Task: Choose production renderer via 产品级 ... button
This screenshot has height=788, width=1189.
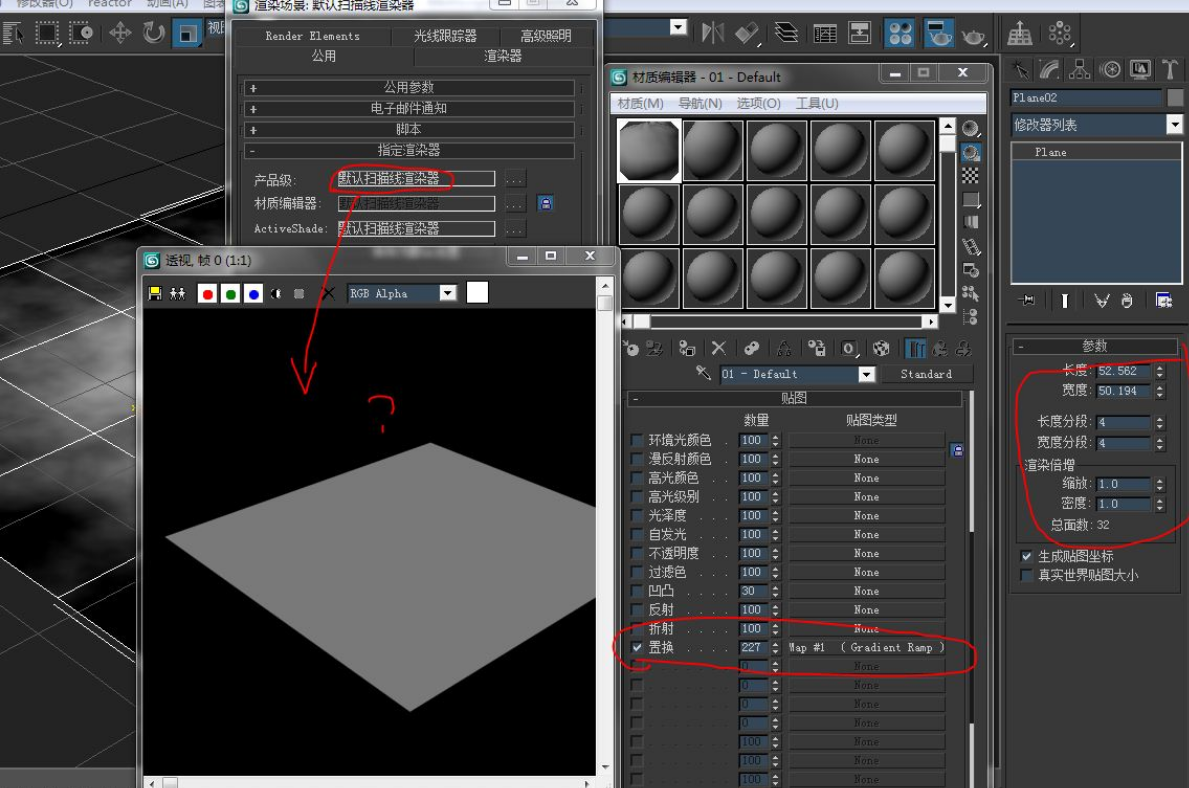Action: [x=515, y=179]
